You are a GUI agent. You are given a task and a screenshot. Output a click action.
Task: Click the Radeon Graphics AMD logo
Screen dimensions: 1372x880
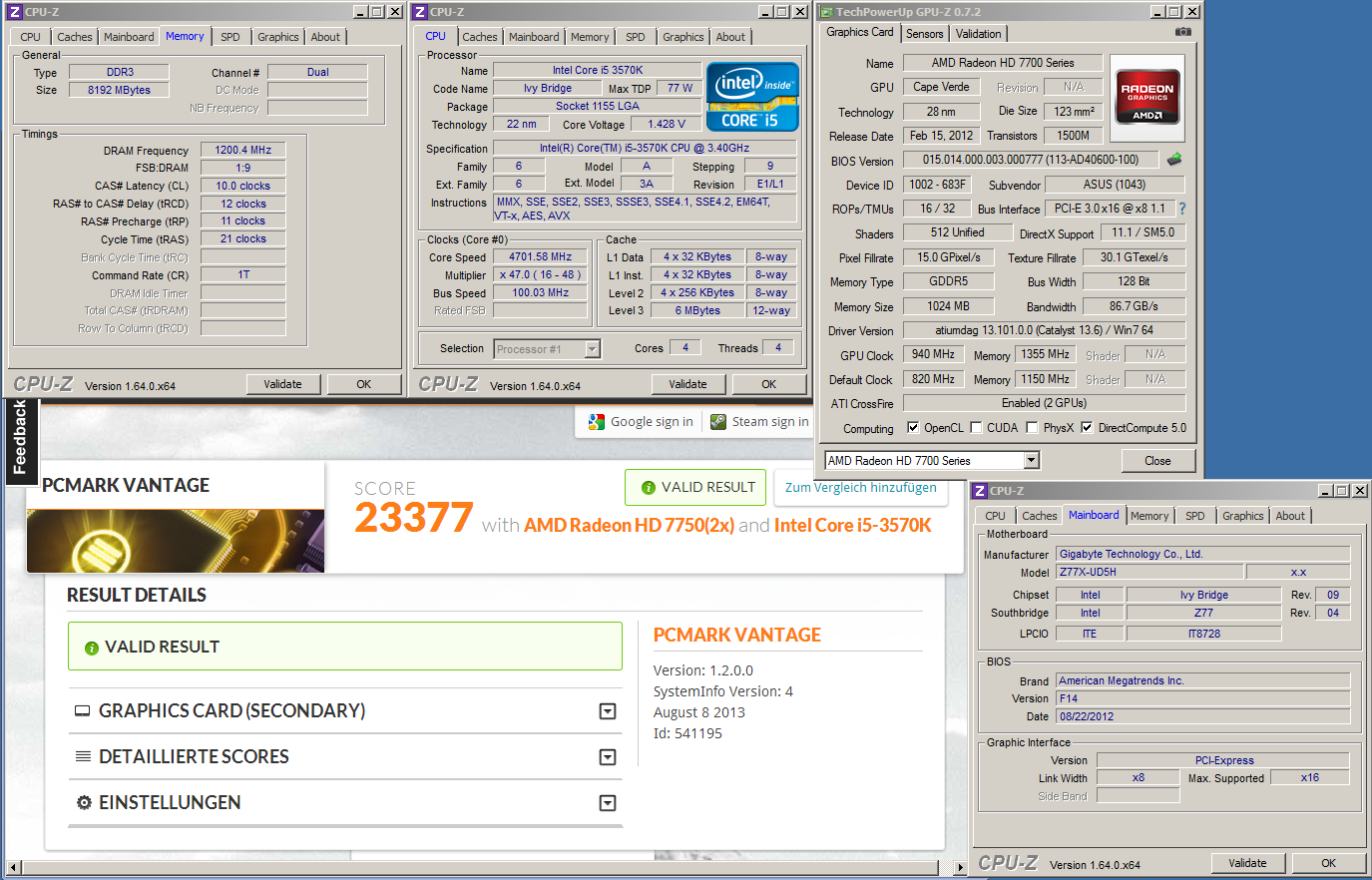pos(1147,97)
